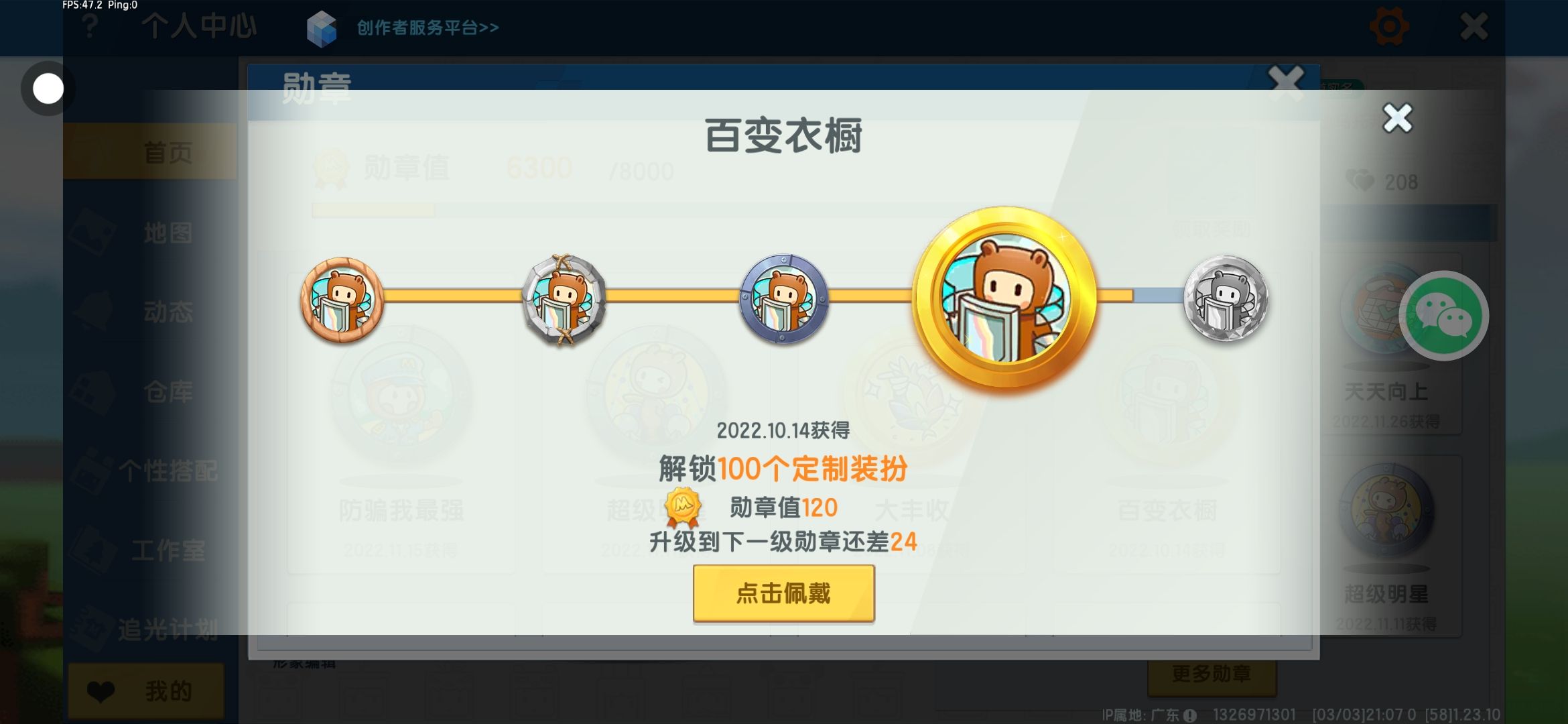
Task: Close the 勋章 panel
Action: 1286,82
